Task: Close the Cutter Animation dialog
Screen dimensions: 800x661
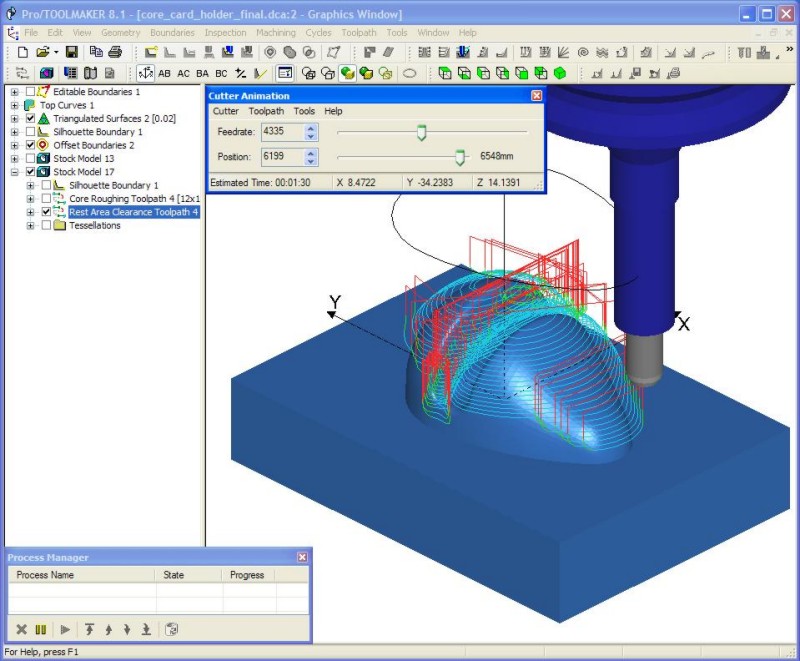Action: coord(537,96)
